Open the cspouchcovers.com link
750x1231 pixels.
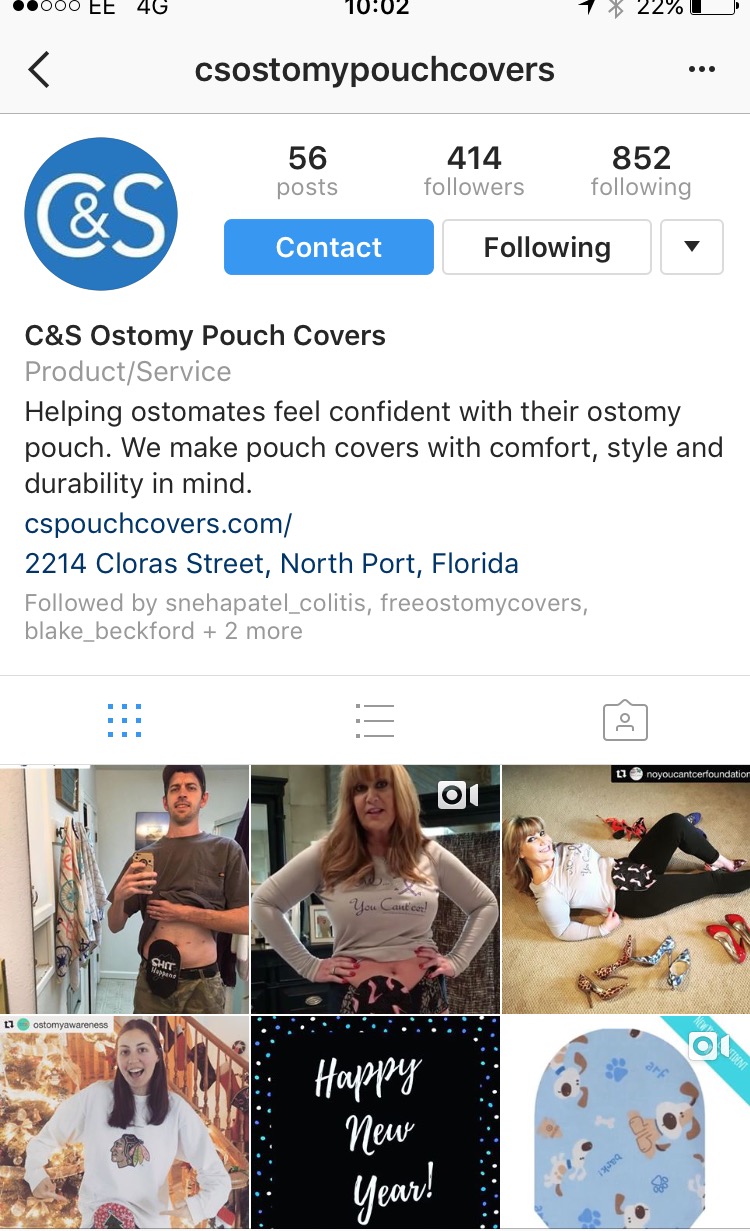[x=158, y=523]
